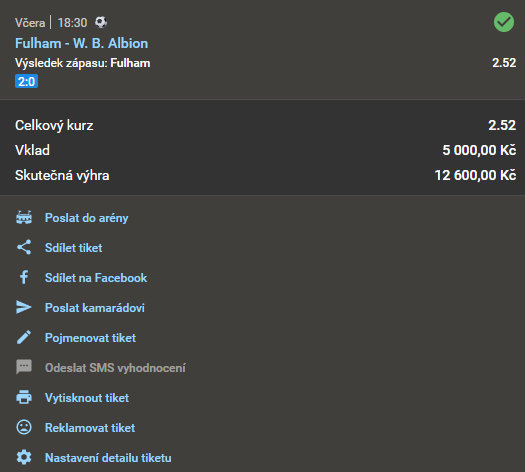Click the share icon beside Sdílet tiket

[x=24, y=247]
